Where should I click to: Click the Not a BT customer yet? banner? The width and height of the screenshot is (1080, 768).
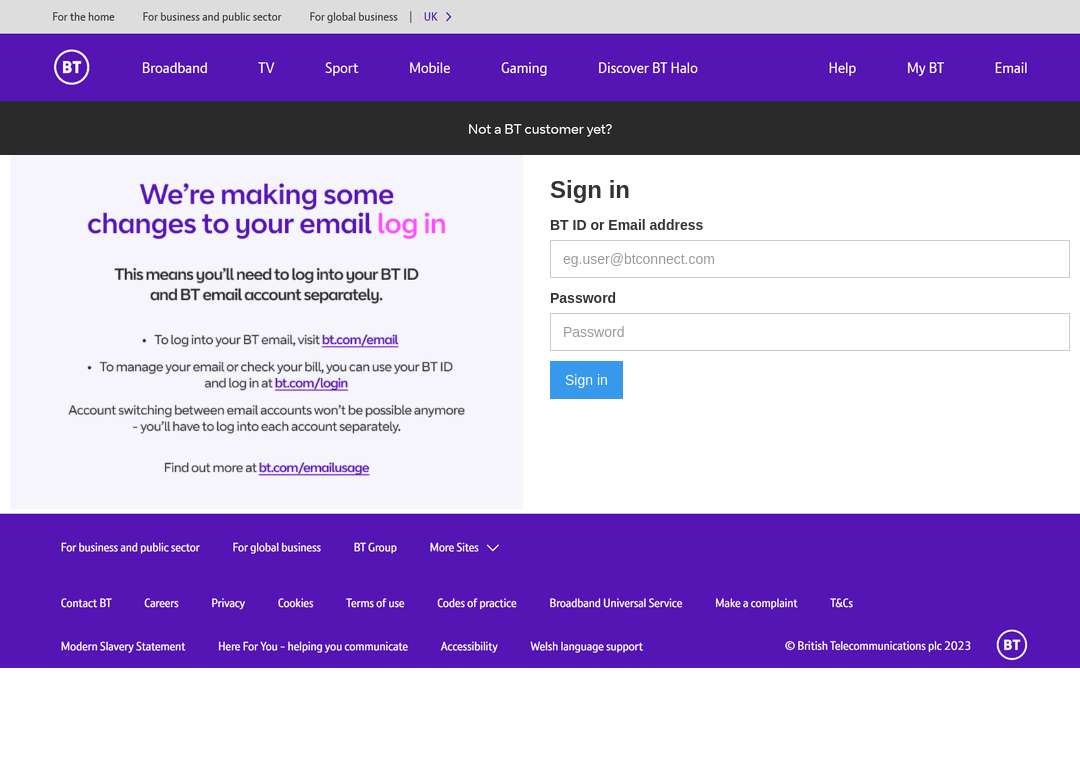coord(540,129)
